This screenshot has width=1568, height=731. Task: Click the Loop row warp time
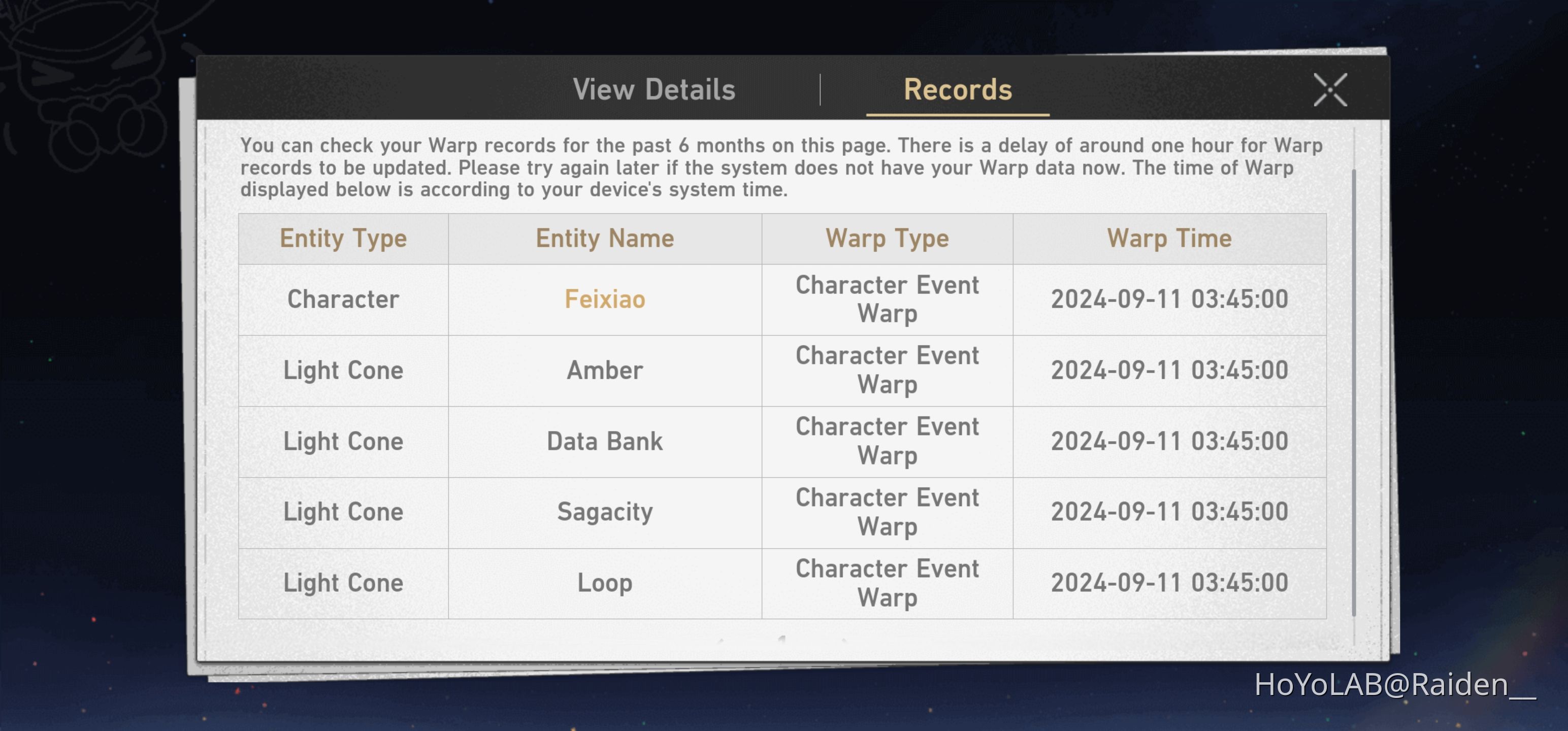coord(1169,583)
